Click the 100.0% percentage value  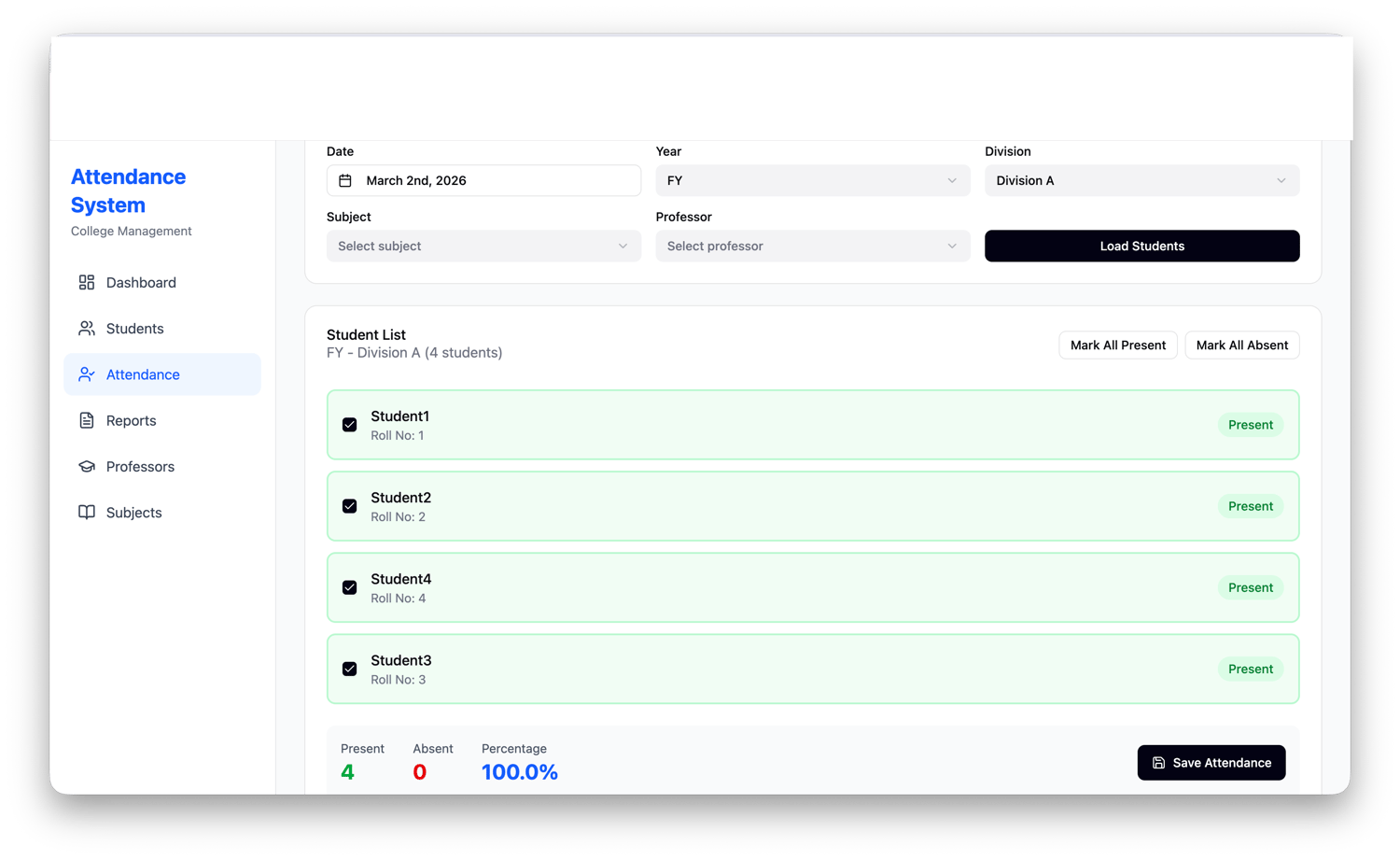520,772
